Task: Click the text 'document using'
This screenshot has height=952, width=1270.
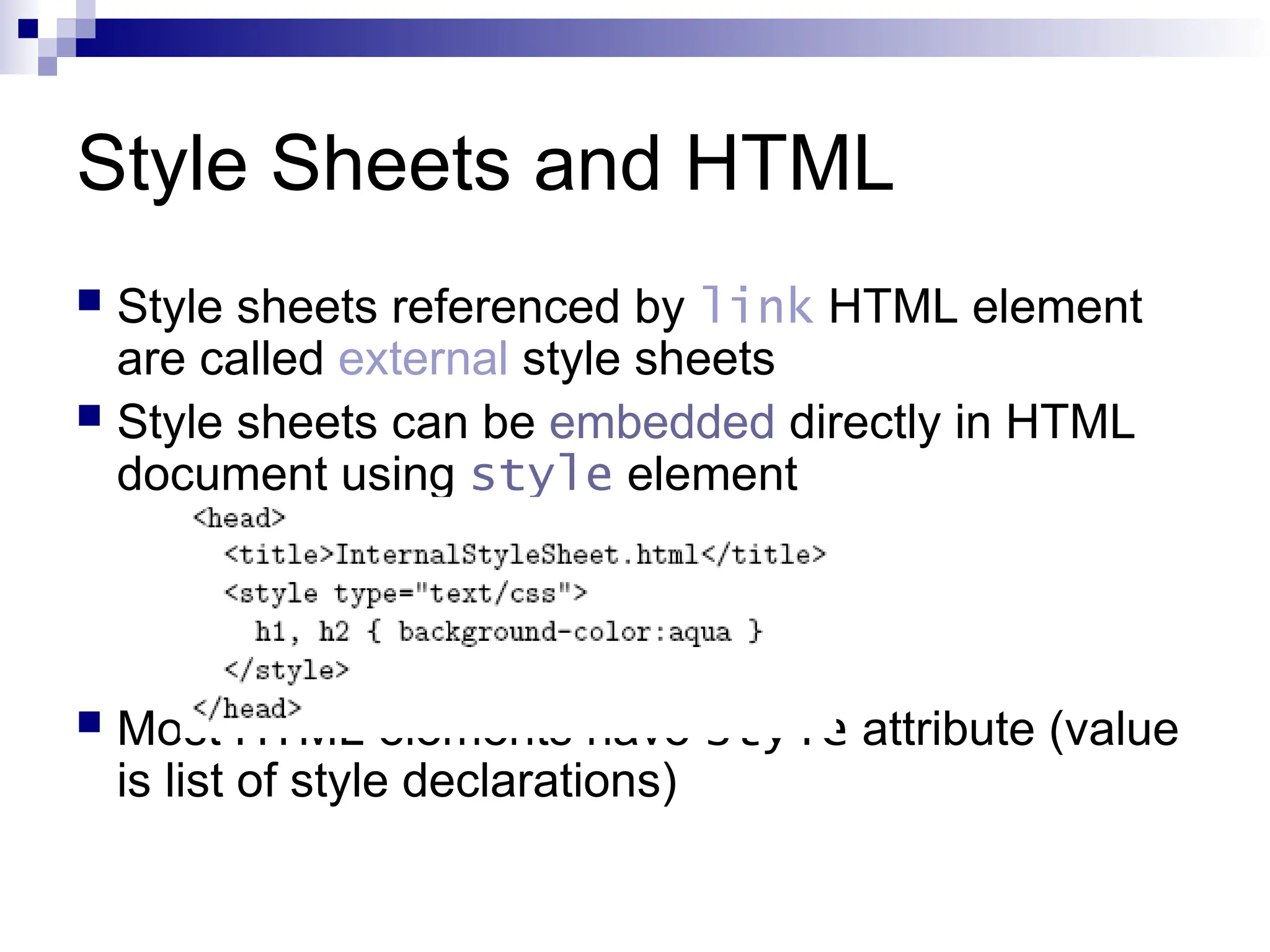Action: (285, 474)
